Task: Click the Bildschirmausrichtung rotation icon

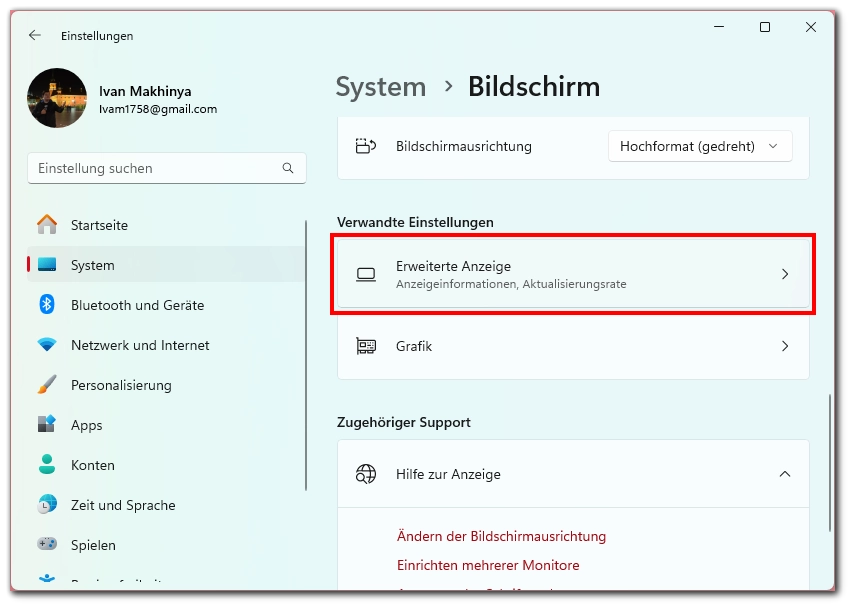Action: click(x=366, y=146)
